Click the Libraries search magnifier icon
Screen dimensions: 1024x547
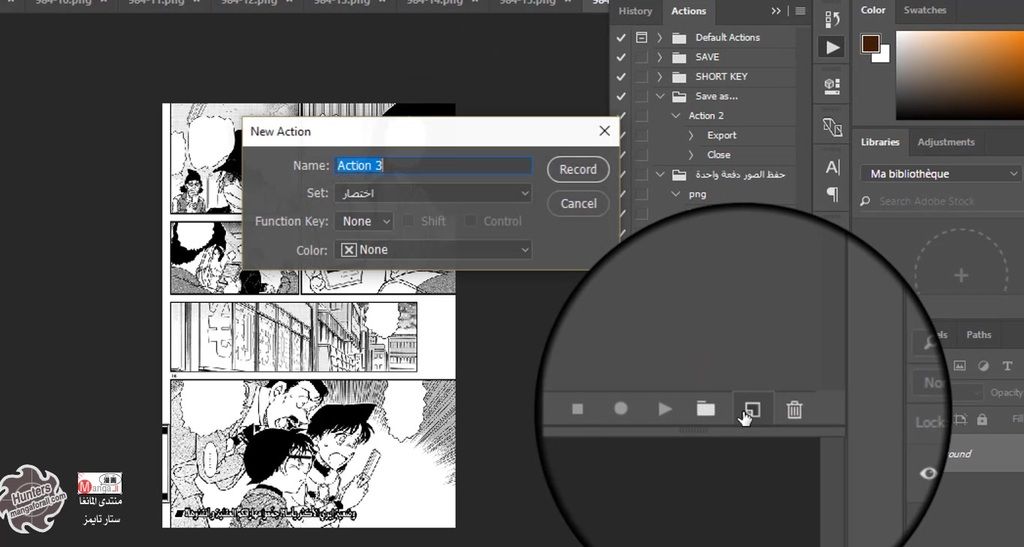coord(865,201)
